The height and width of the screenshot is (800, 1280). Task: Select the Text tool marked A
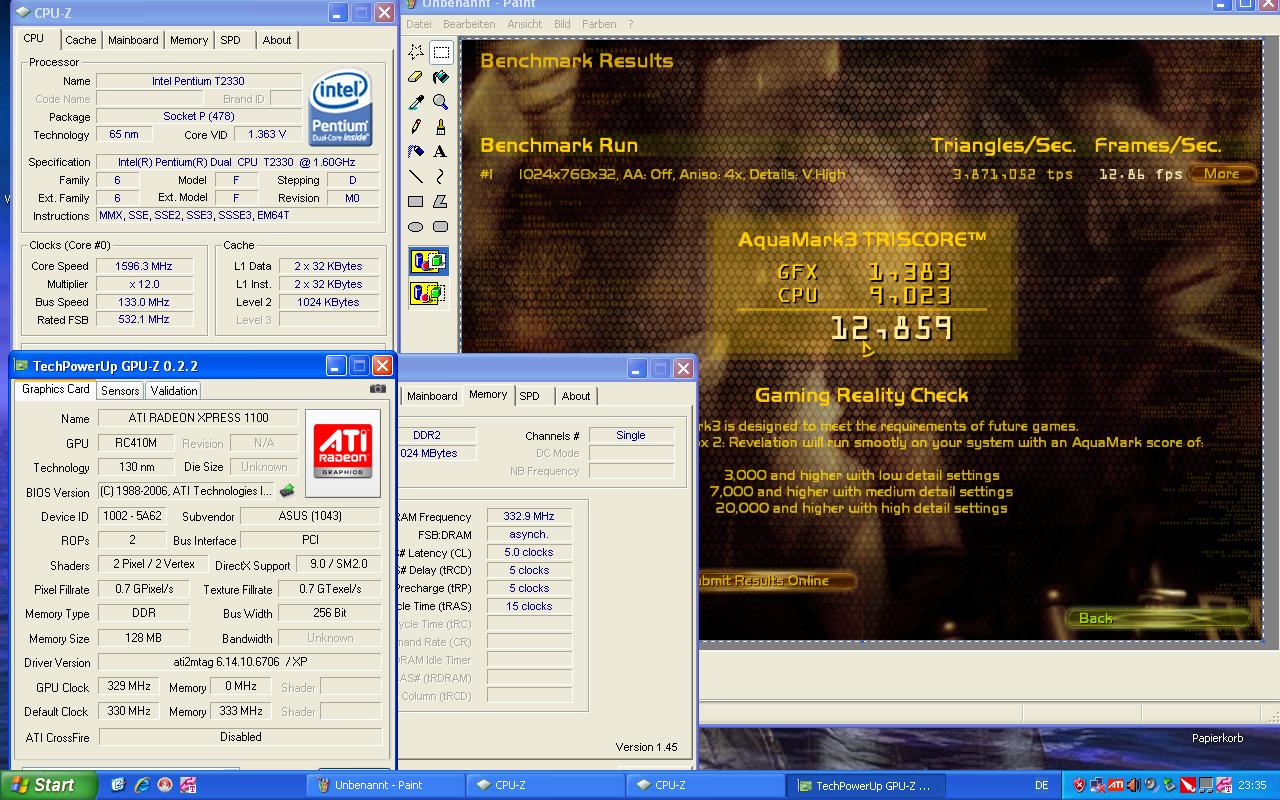click(441, 152)
